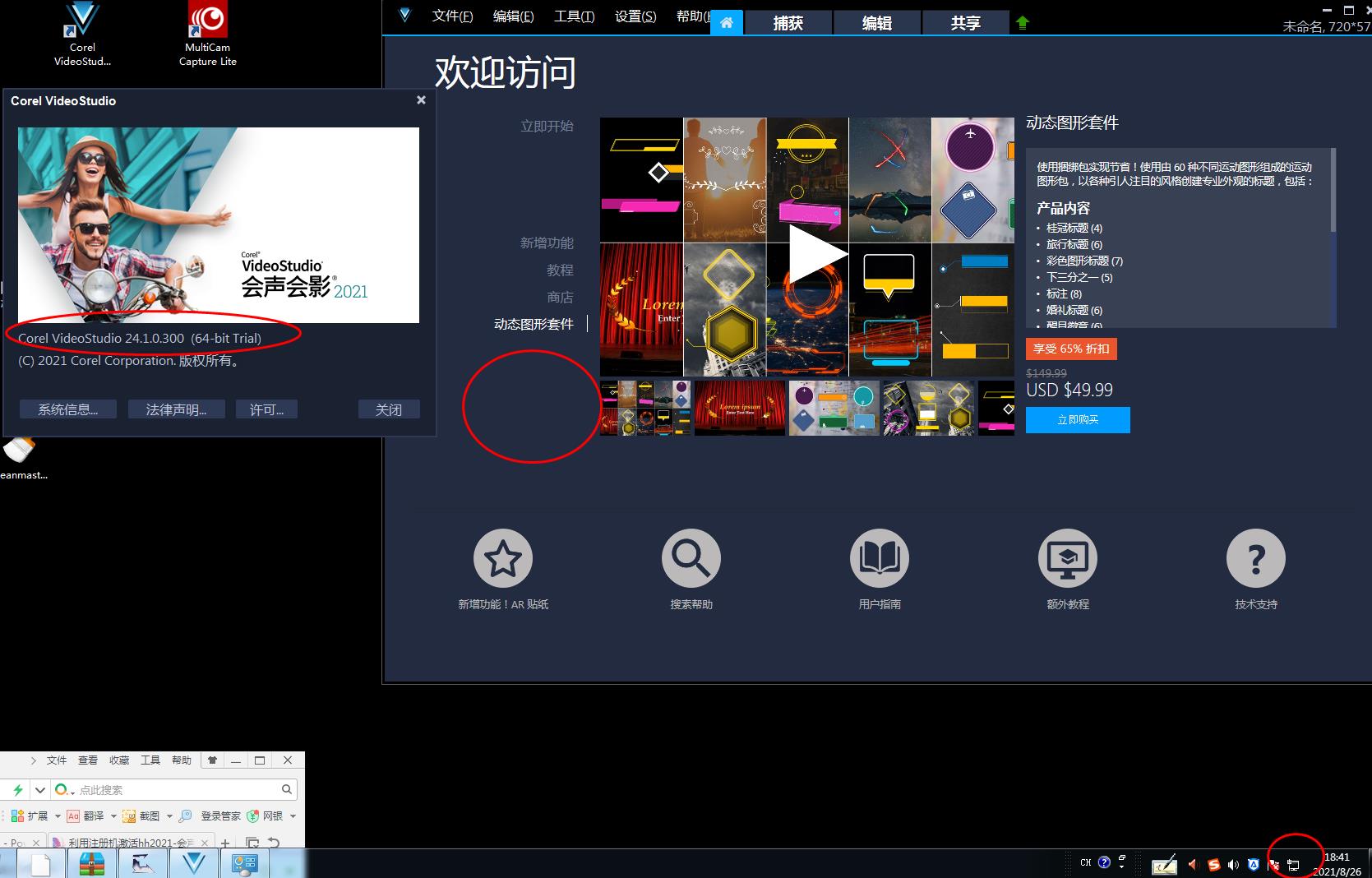The image size is (1372, 878).
Task: Expand the 网银 dropdown arrow
Action: point(293,816)
